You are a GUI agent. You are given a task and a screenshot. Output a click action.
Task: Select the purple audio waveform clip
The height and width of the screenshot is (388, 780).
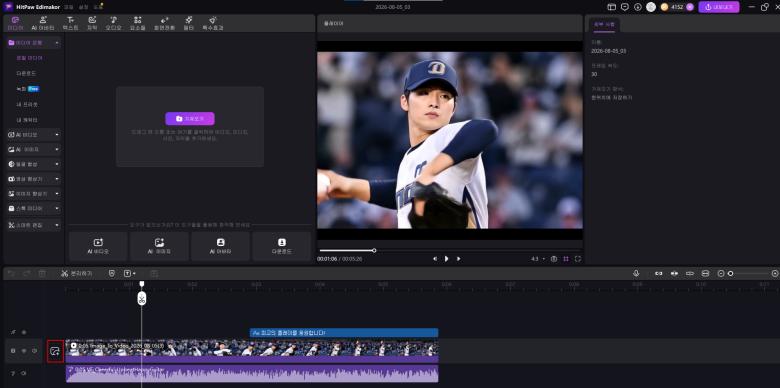coord(252,374)
